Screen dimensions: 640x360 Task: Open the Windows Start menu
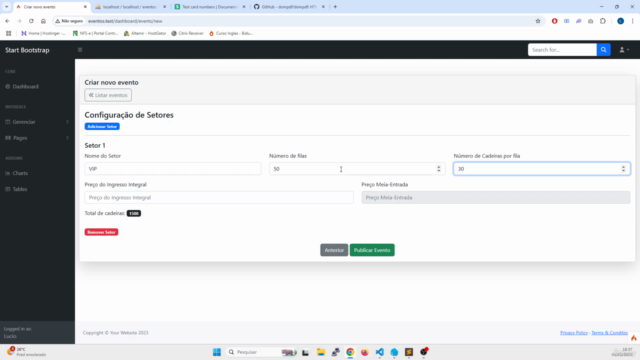click(217, 352)
